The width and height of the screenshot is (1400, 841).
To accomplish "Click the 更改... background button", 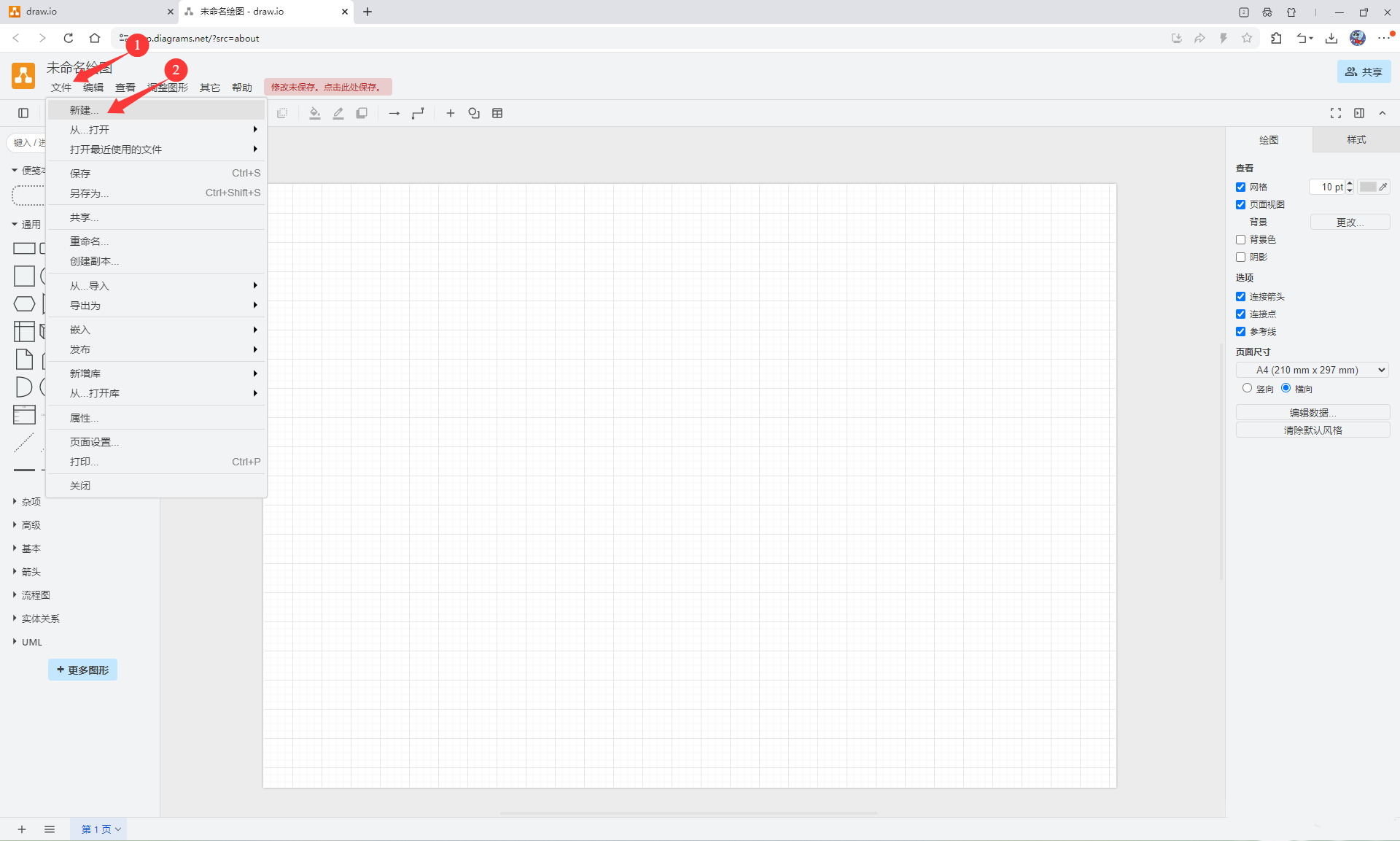I will pos(1349,222).
